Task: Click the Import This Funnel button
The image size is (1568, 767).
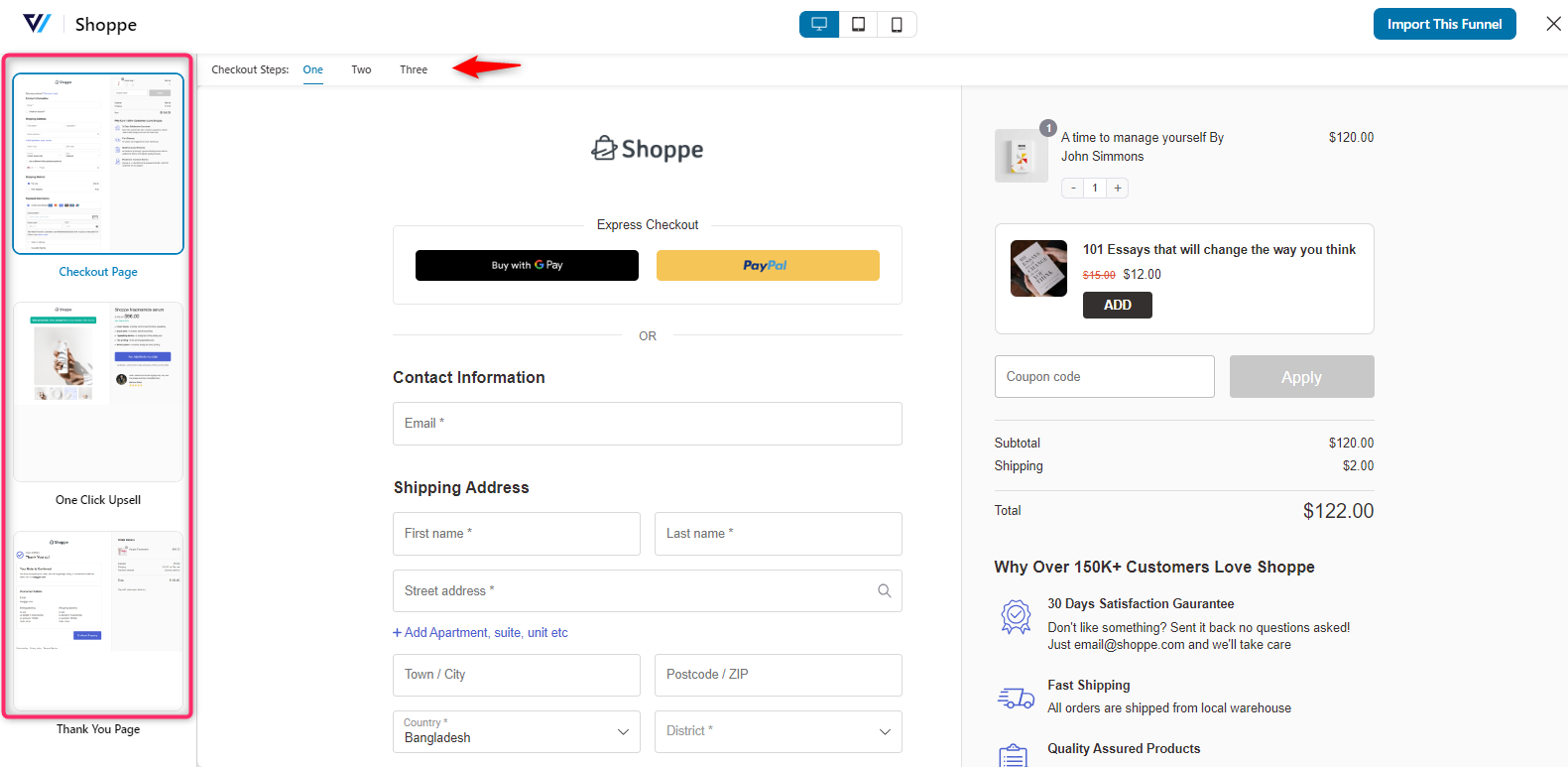Action: coord(1444,24)
